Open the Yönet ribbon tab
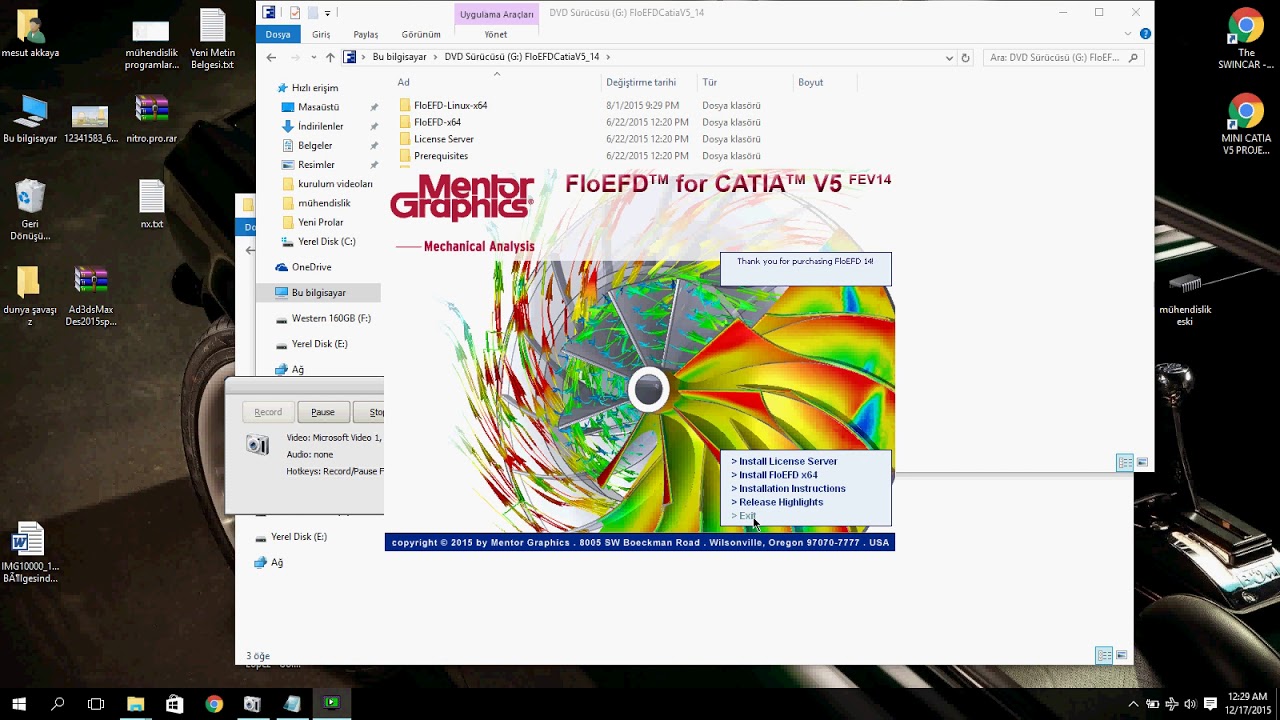 (x=496, y=34)
